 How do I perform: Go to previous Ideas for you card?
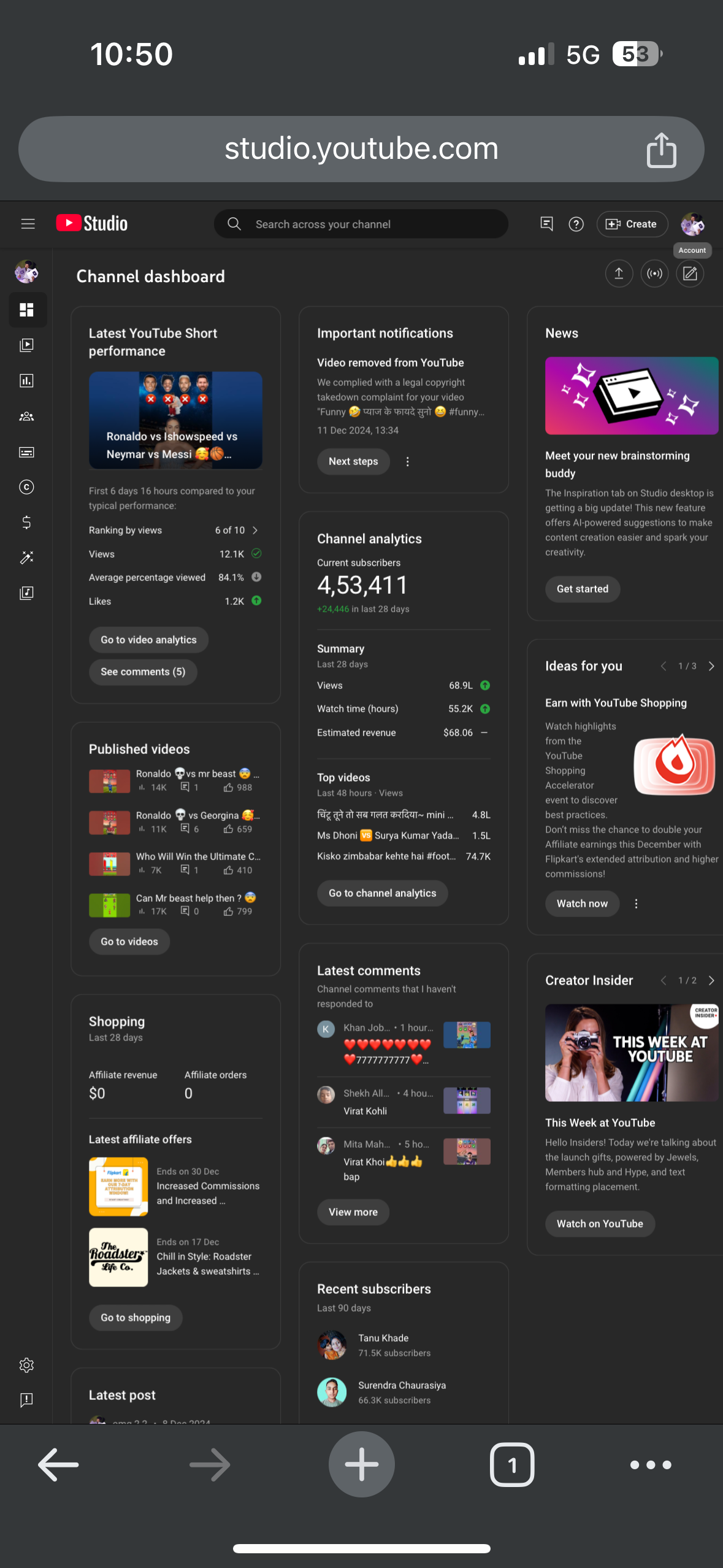point(663,666)
